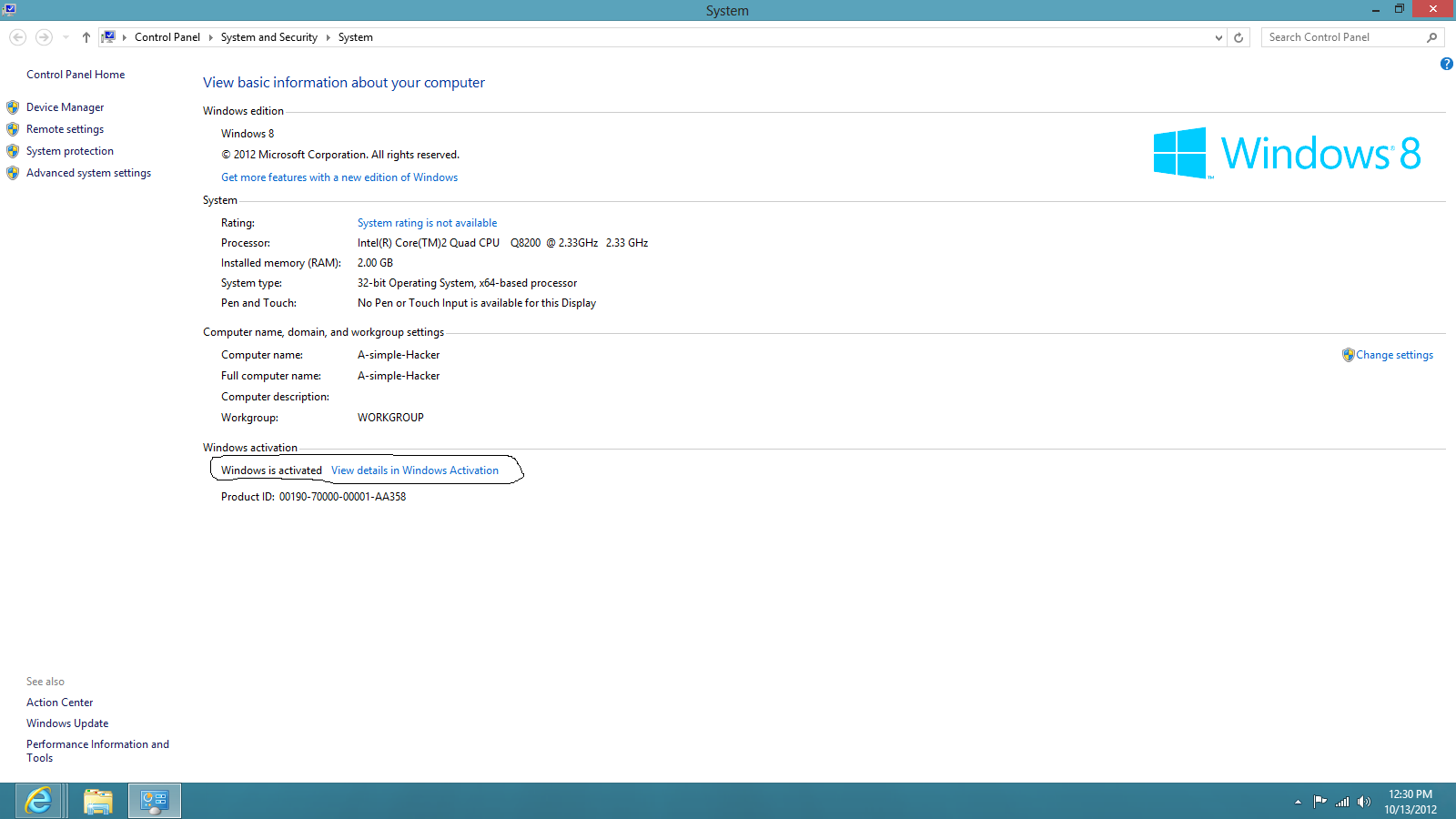View details in Windows Activation
This screenshot has height=819, width=1456.
pyautogui.click(x=415, y=470)
